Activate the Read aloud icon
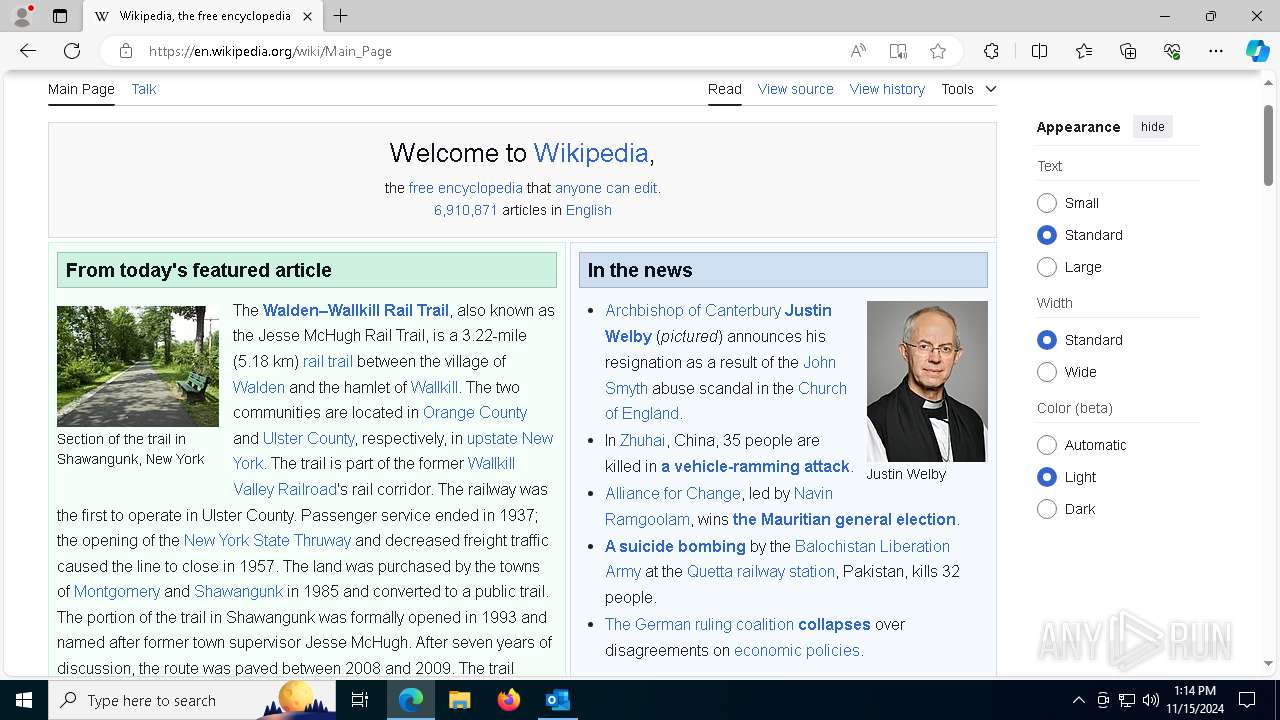Screen dimensions: 1280x720 click(x=858, y=51)
